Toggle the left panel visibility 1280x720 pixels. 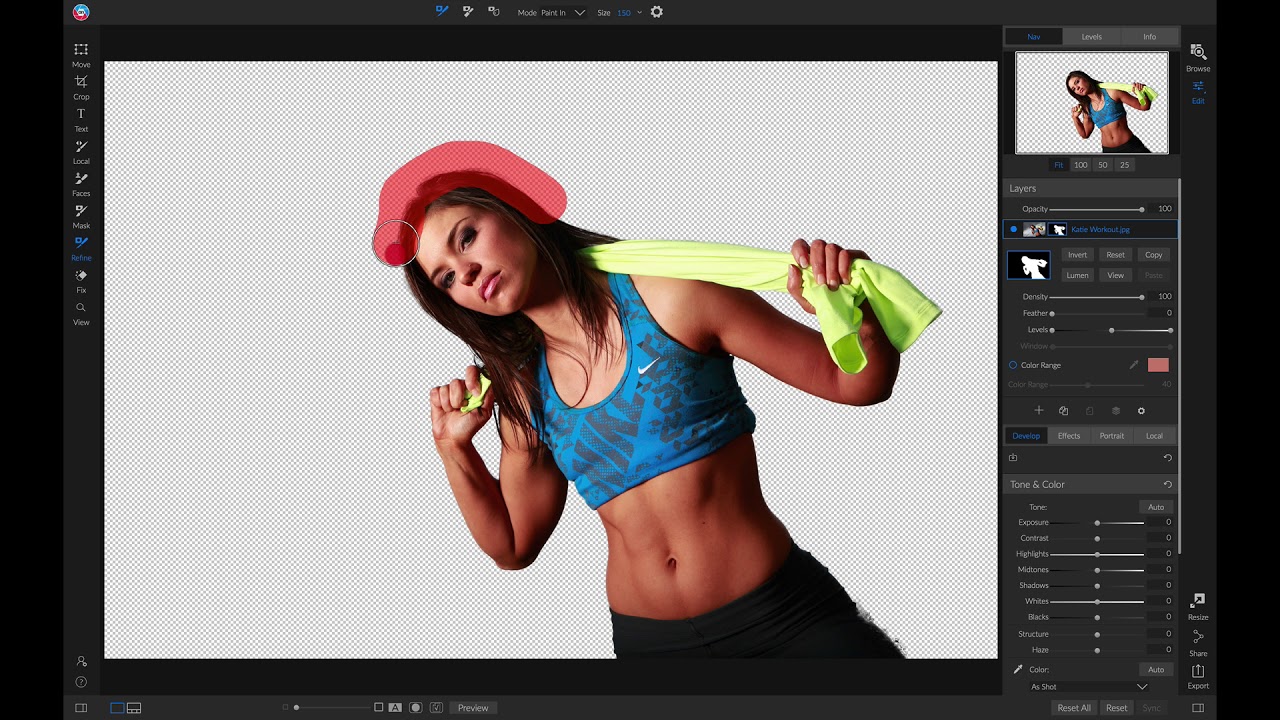tap(81, 708)
